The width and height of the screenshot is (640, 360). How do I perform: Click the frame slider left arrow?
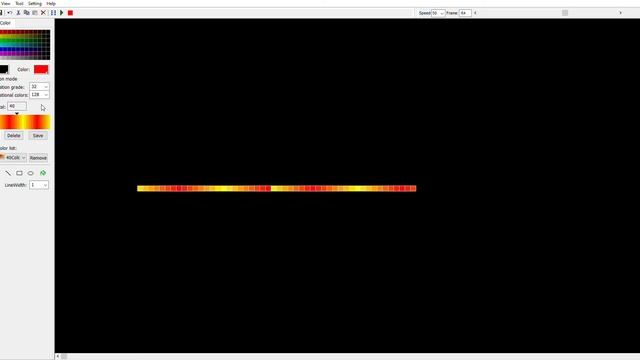[475, 13]
